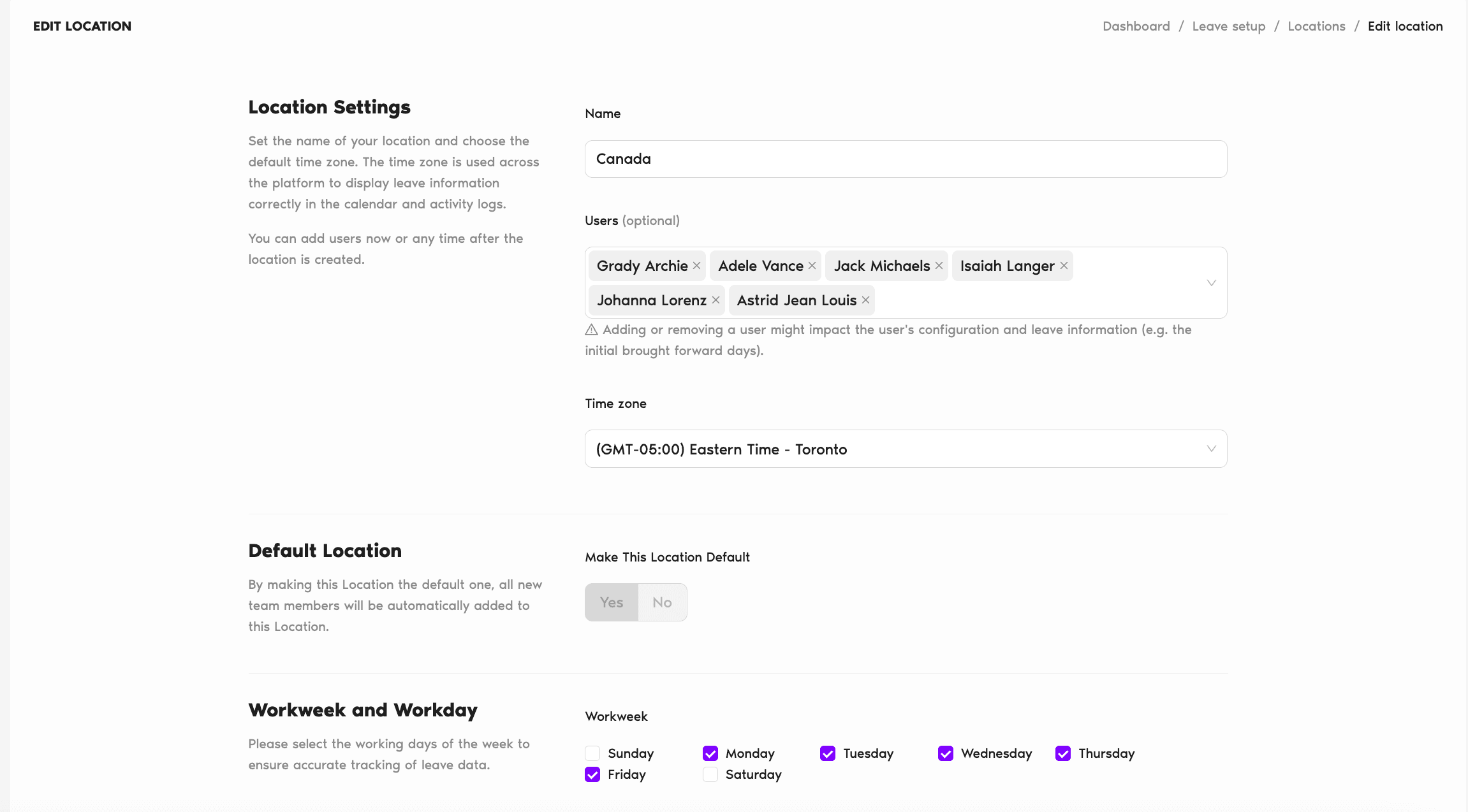This screenshot has height=812, width=1468.
Task: Go to Dashboard breadcrumb
Action: pos(1136,26)
